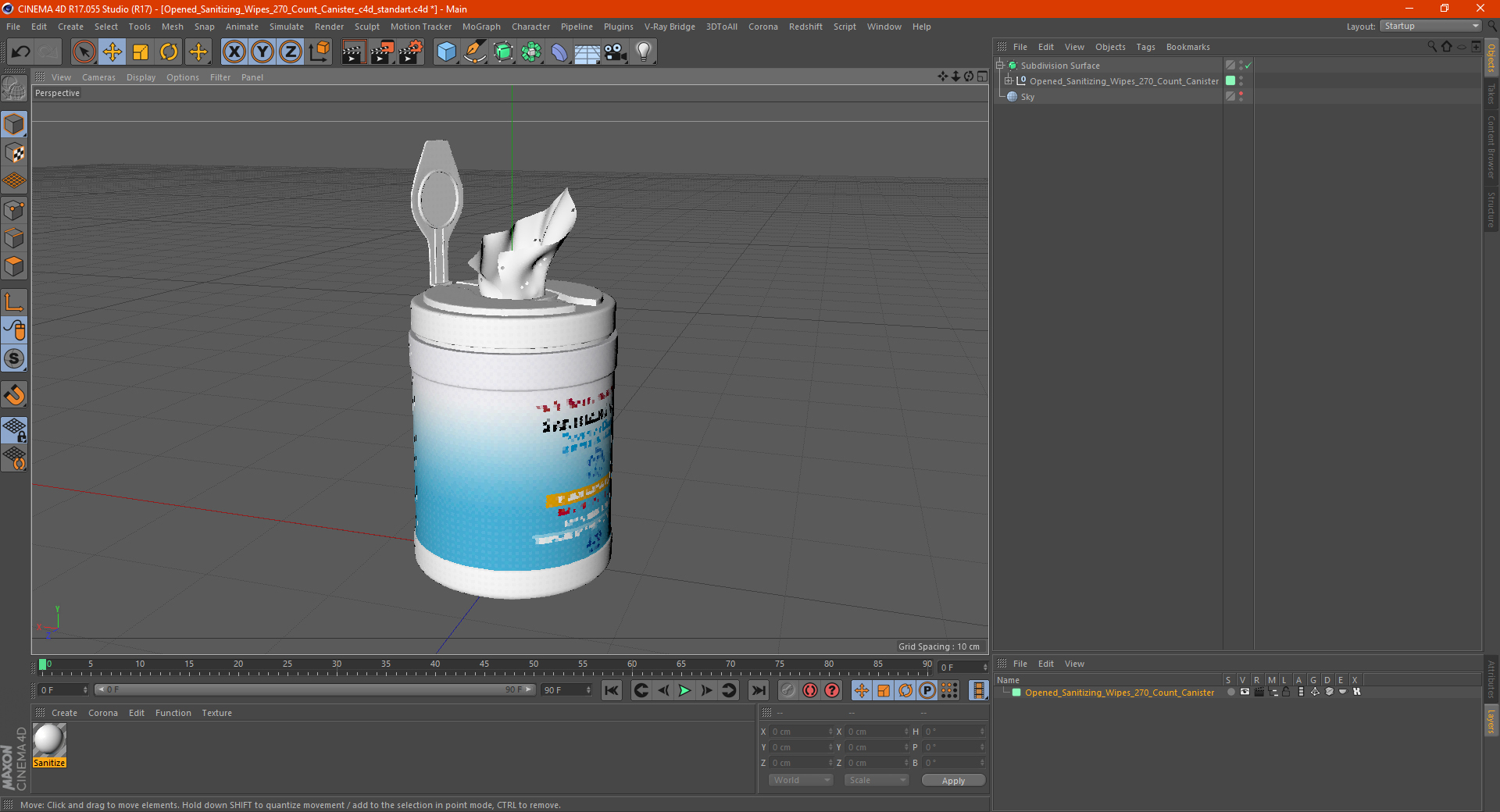Toggle the viewport maximize icon
The width and height of the screenshot is (1500, 812).
(x=982, y=77)
